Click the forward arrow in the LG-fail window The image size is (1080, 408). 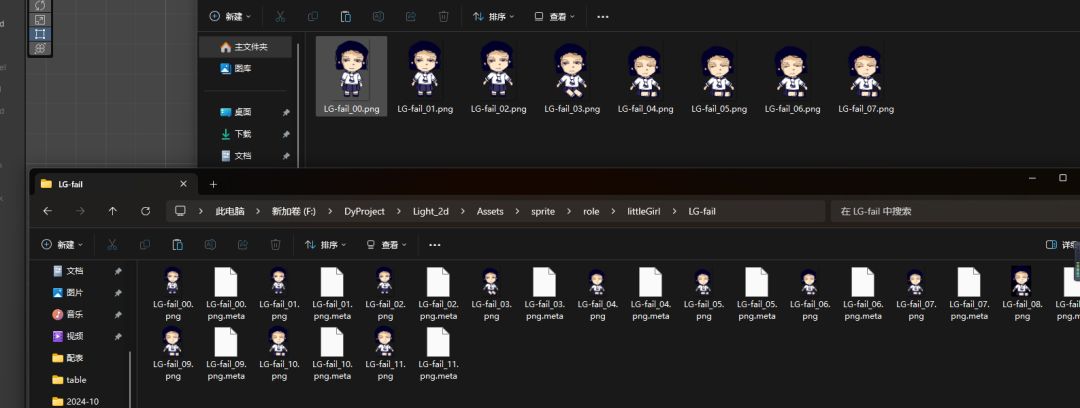coord(80,212)
